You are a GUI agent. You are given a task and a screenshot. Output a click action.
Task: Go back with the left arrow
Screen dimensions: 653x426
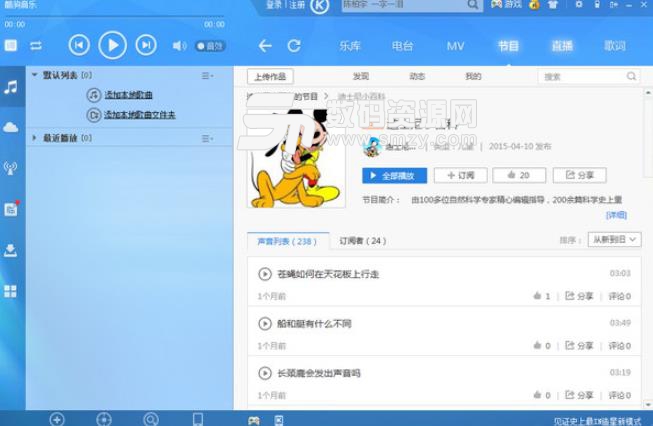265,45
